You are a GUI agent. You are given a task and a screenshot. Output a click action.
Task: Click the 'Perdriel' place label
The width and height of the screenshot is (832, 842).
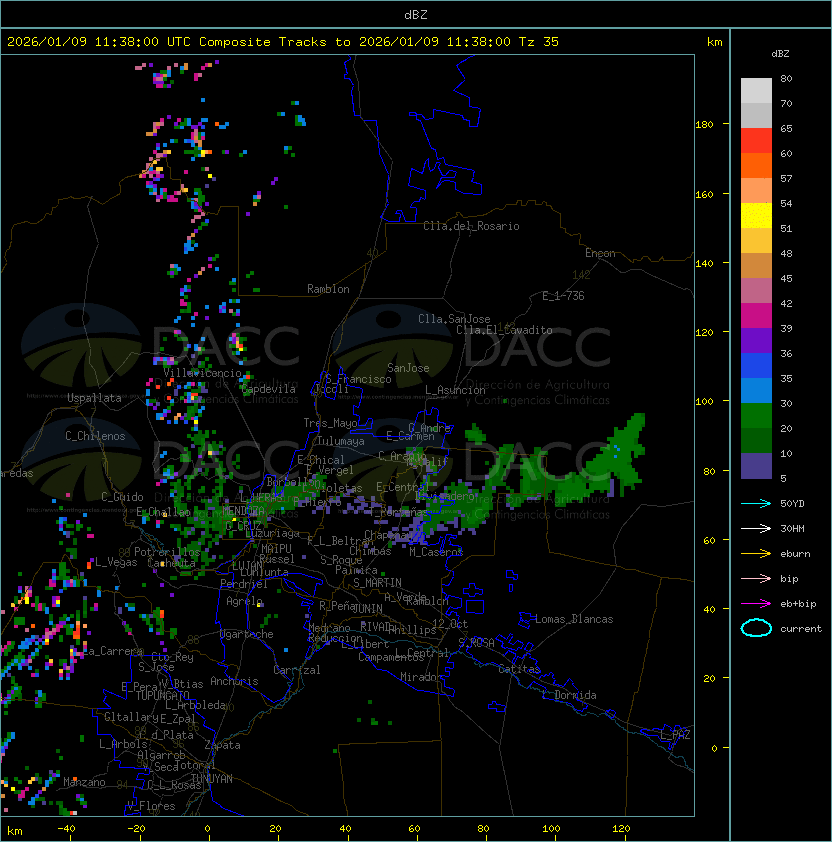point(244,584)
